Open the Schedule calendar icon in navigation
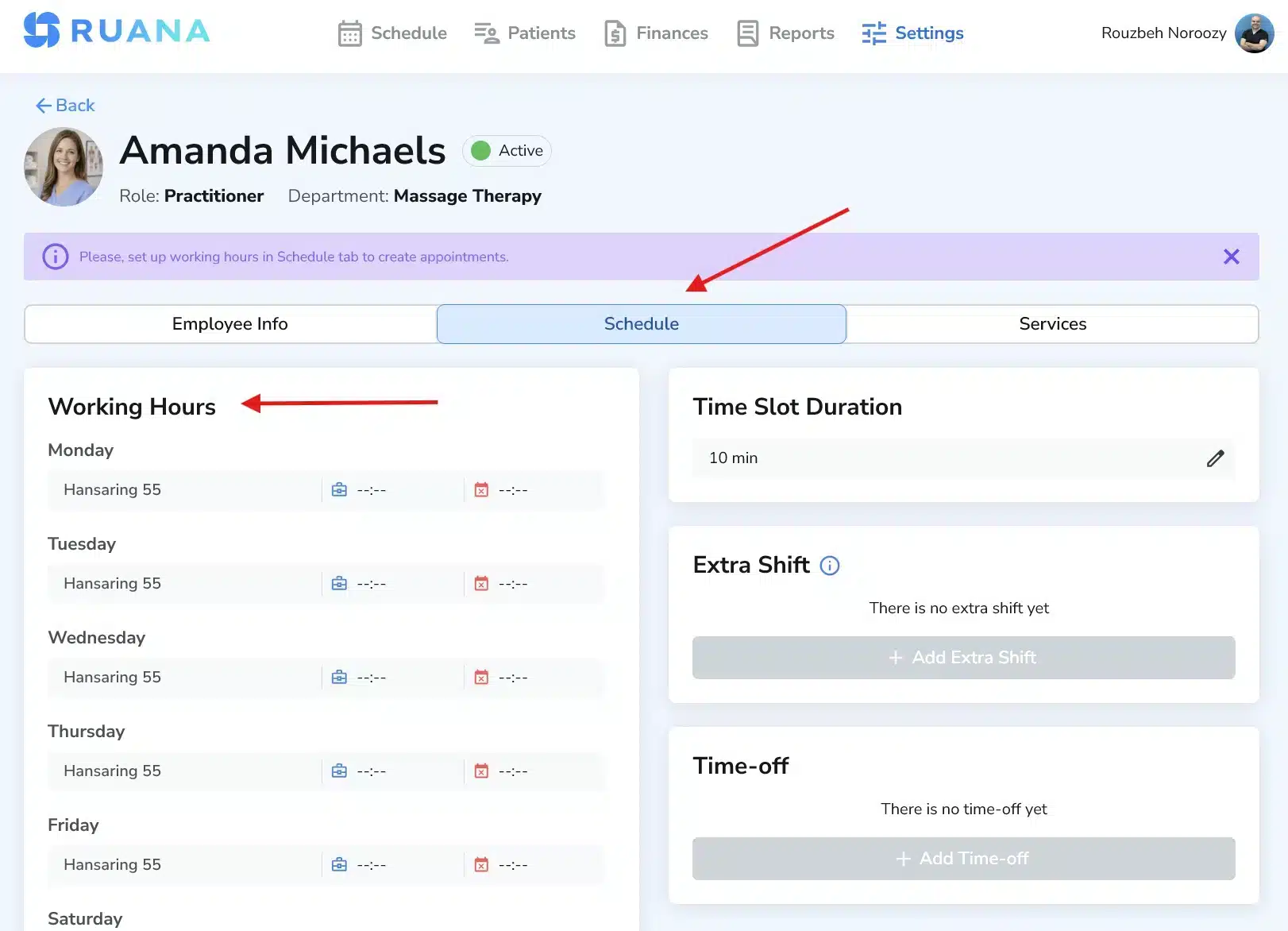The width and height of the screenshot is (1288, 931). click(x=349, y=33)
